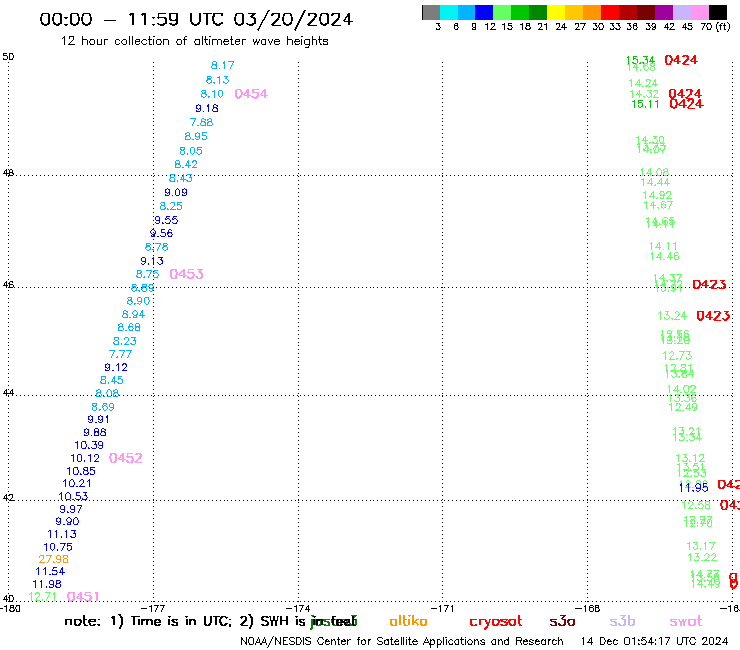Click the '70 (ft)' scale label

tap(715, 26)
